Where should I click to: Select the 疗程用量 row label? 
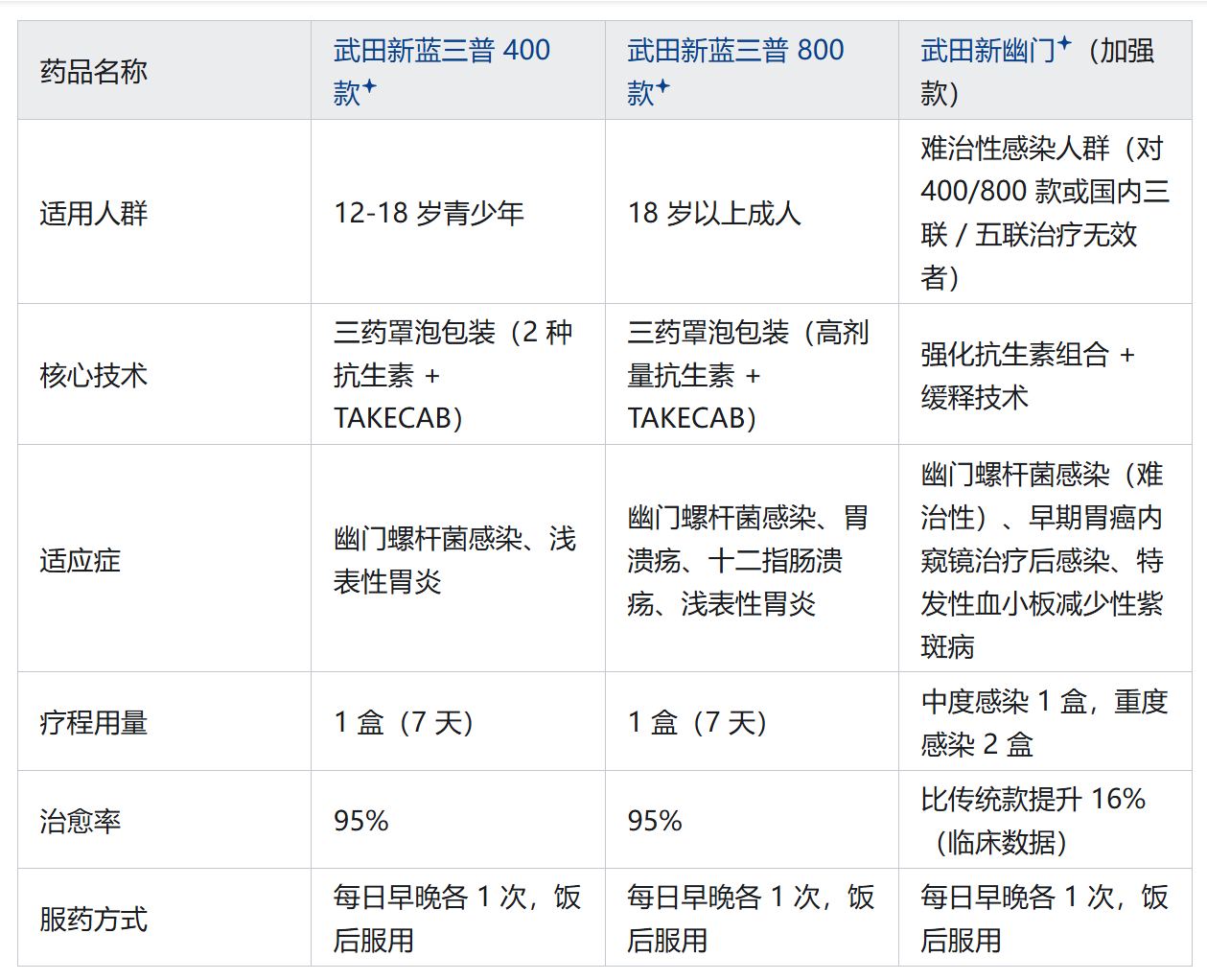94,722
